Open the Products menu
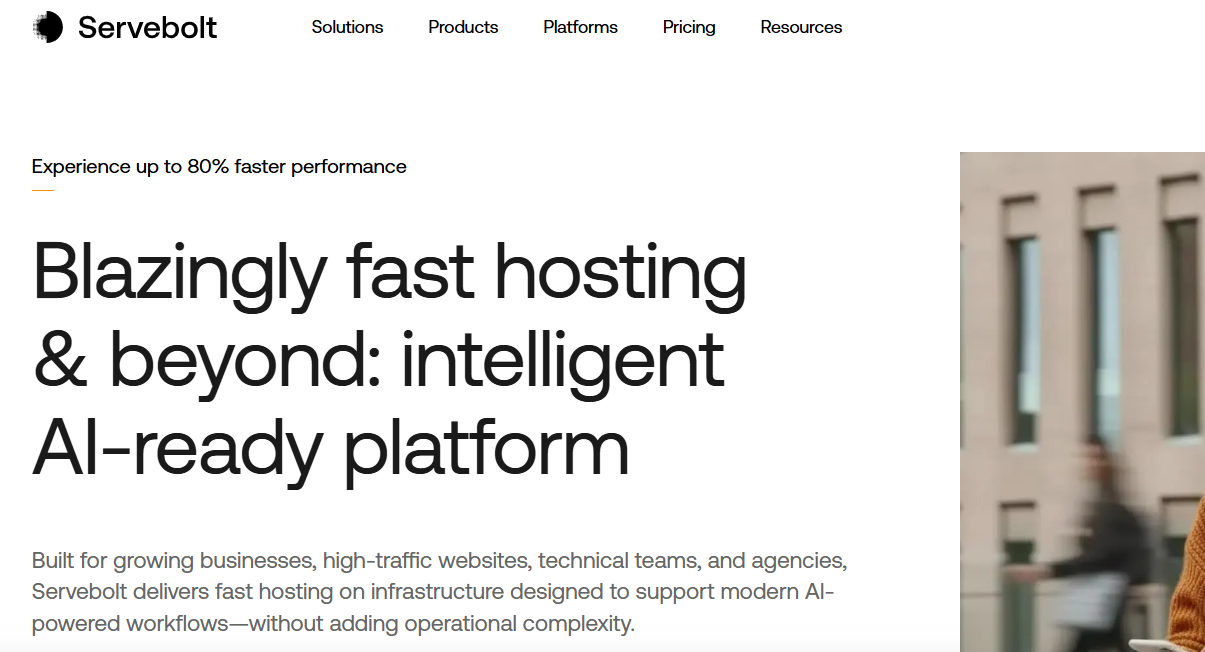Screen dimensions: 1205x652 463,27
